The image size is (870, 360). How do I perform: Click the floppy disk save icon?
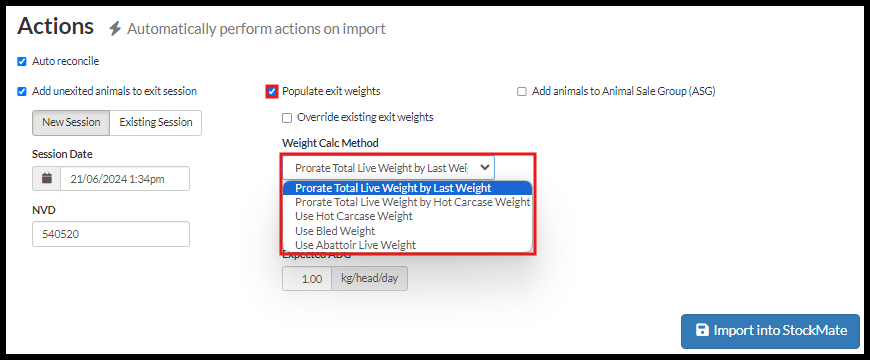click(702, 331)
